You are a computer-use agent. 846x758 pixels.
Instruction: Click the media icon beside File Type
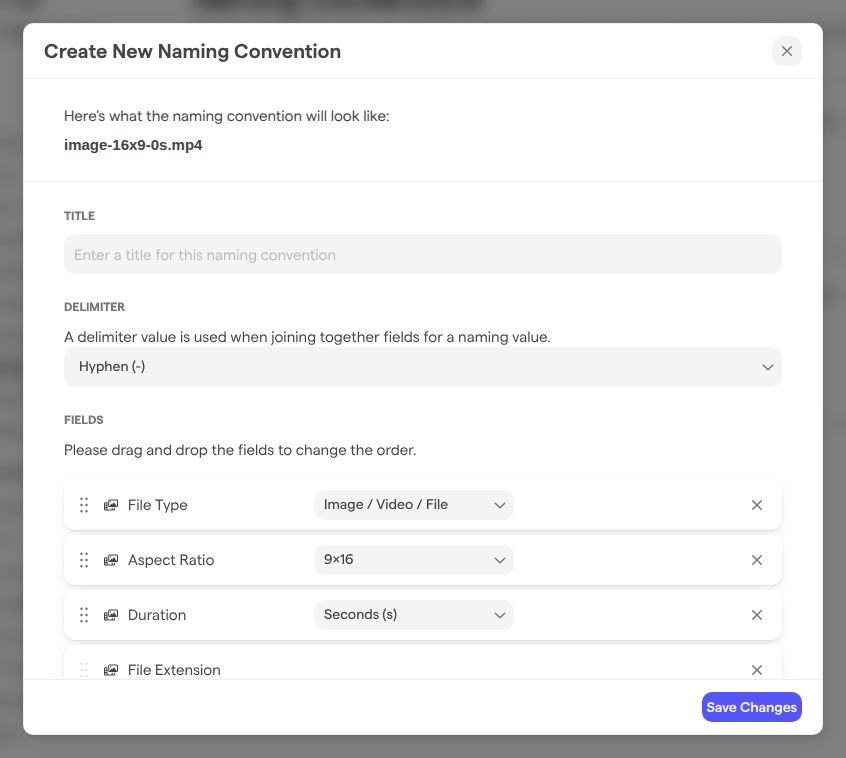[x=111, y=505]
